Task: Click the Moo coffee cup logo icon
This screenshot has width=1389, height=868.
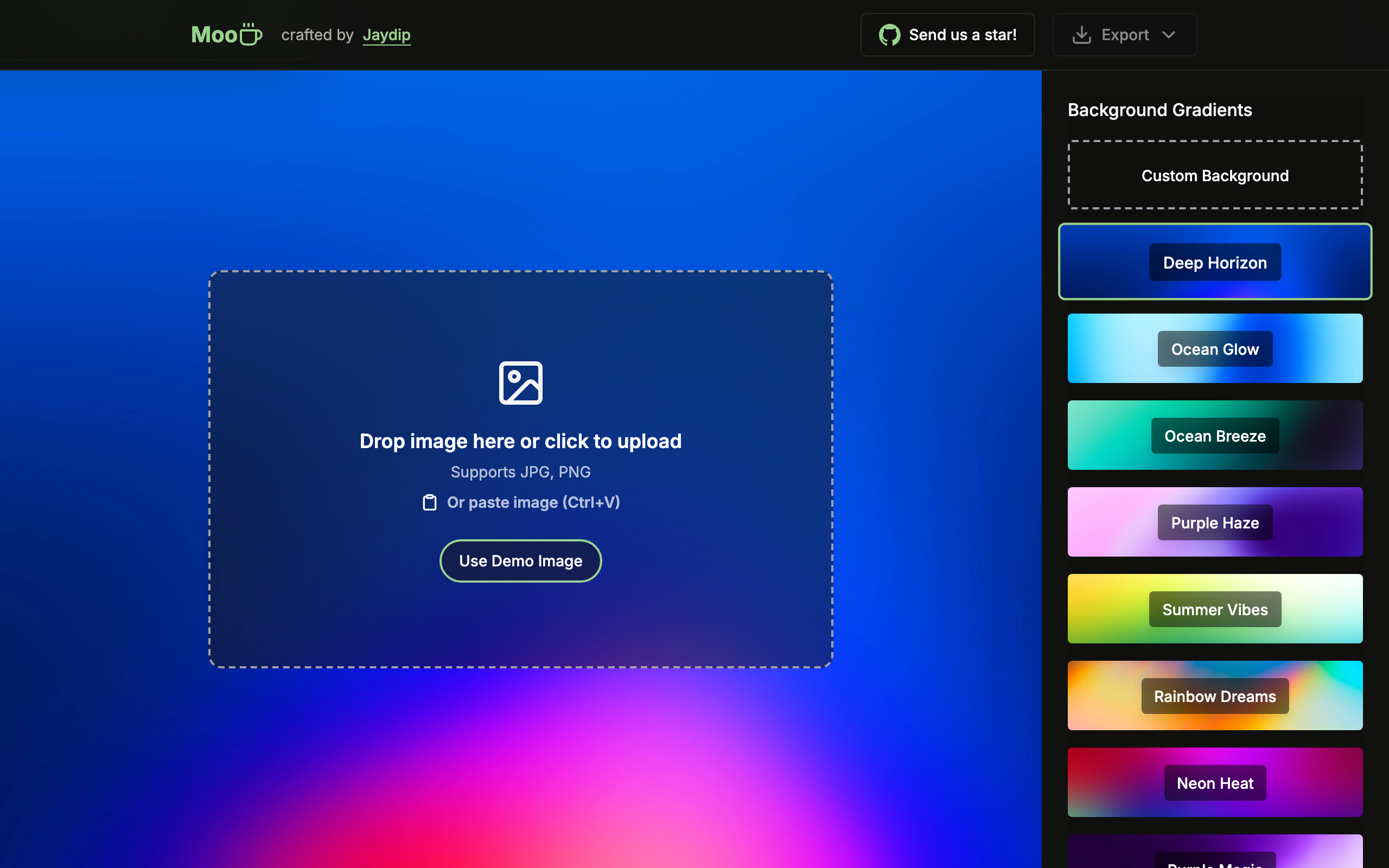Action: pos(251,34)
